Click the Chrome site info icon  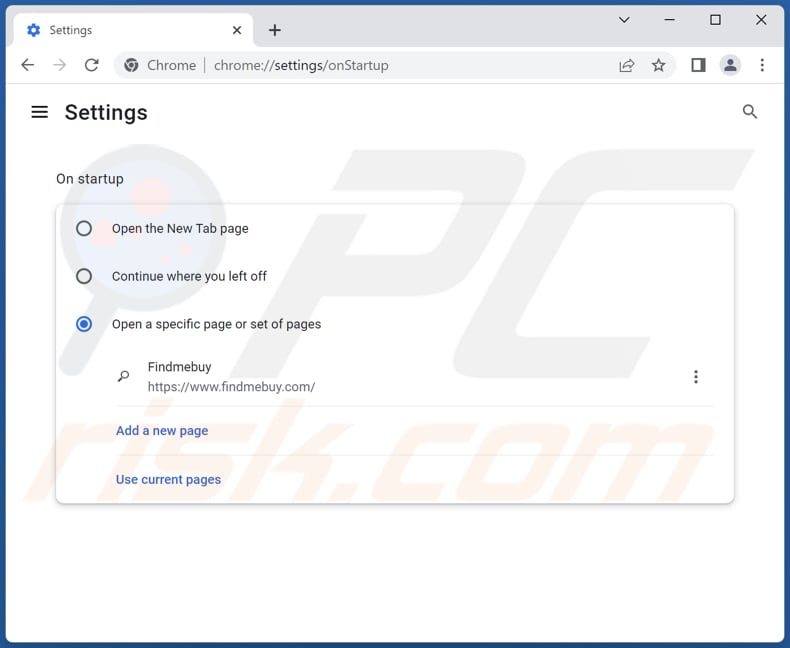coord(131,65)
